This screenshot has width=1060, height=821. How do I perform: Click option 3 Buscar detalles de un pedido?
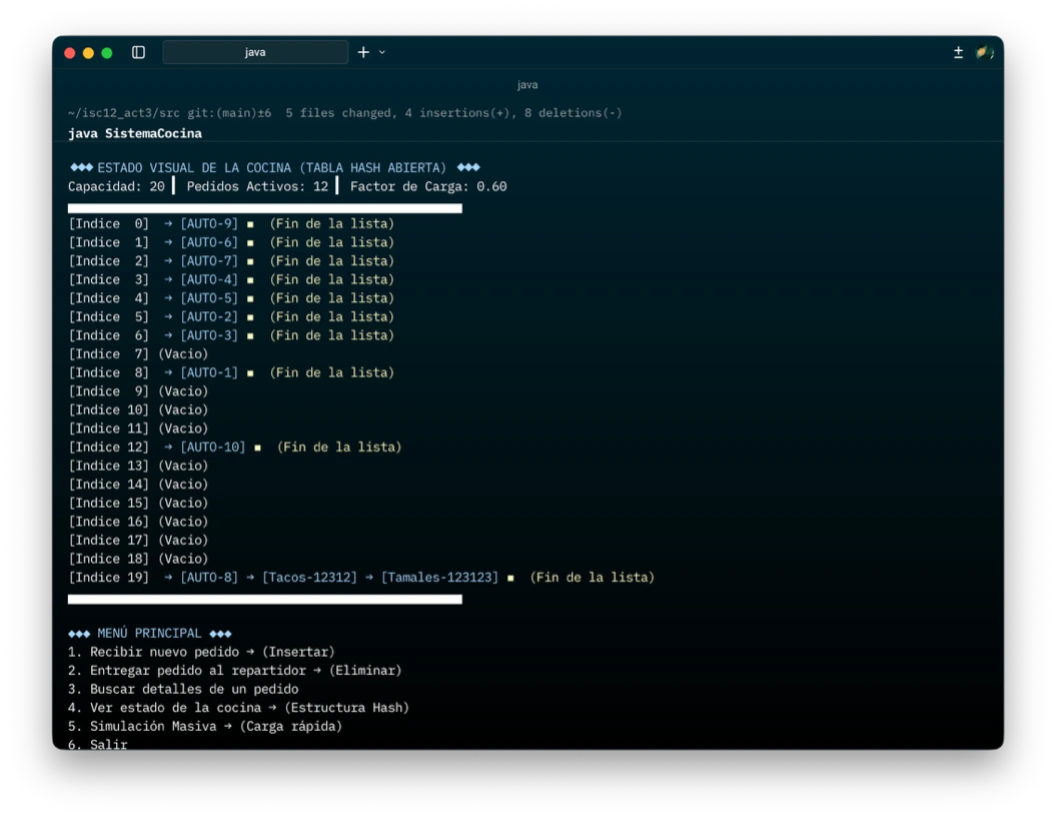coord(183,689)
